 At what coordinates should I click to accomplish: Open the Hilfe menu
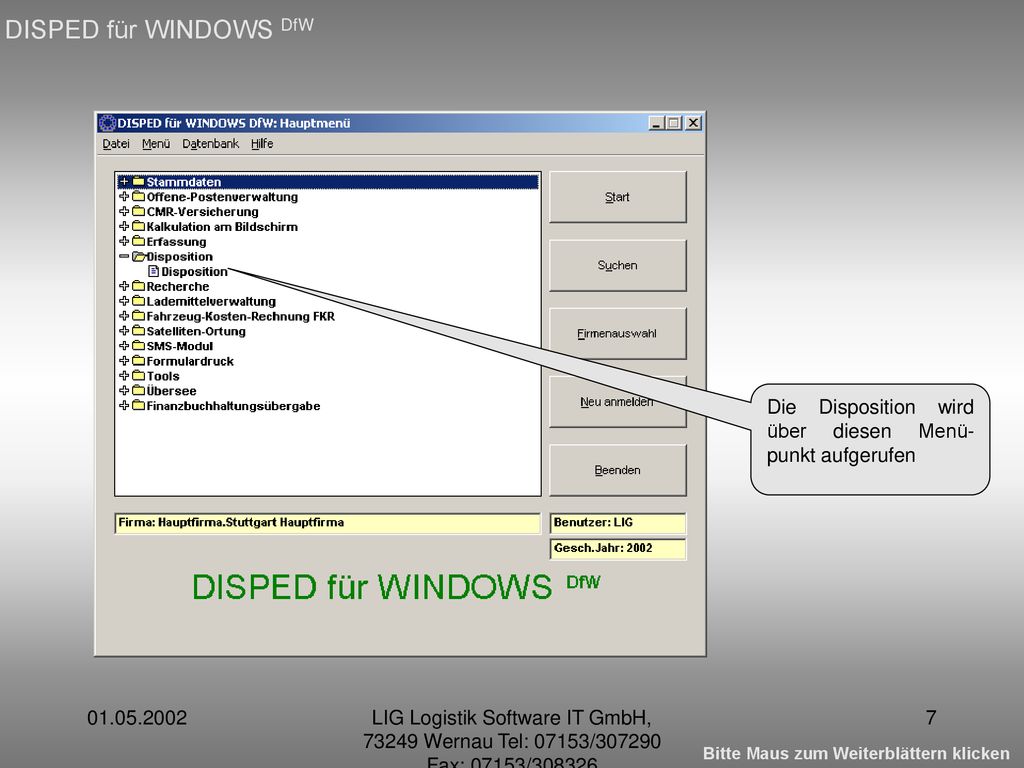pos(262,144)
